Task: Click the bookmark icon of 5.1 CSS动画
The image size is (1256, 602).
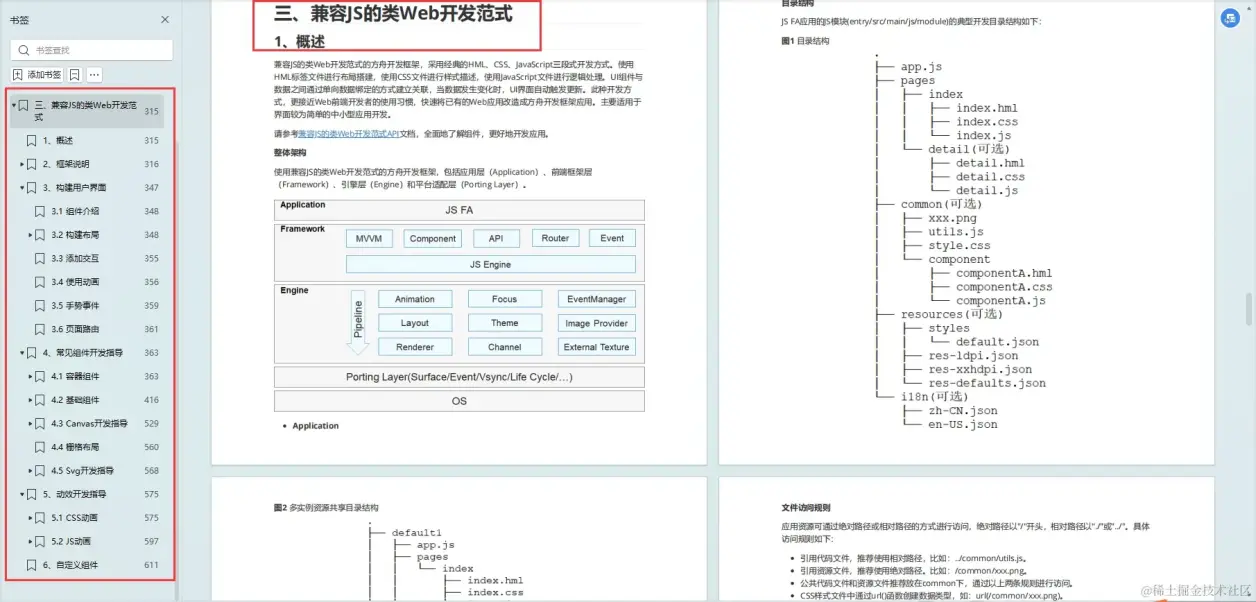Action: coord(41,518)
